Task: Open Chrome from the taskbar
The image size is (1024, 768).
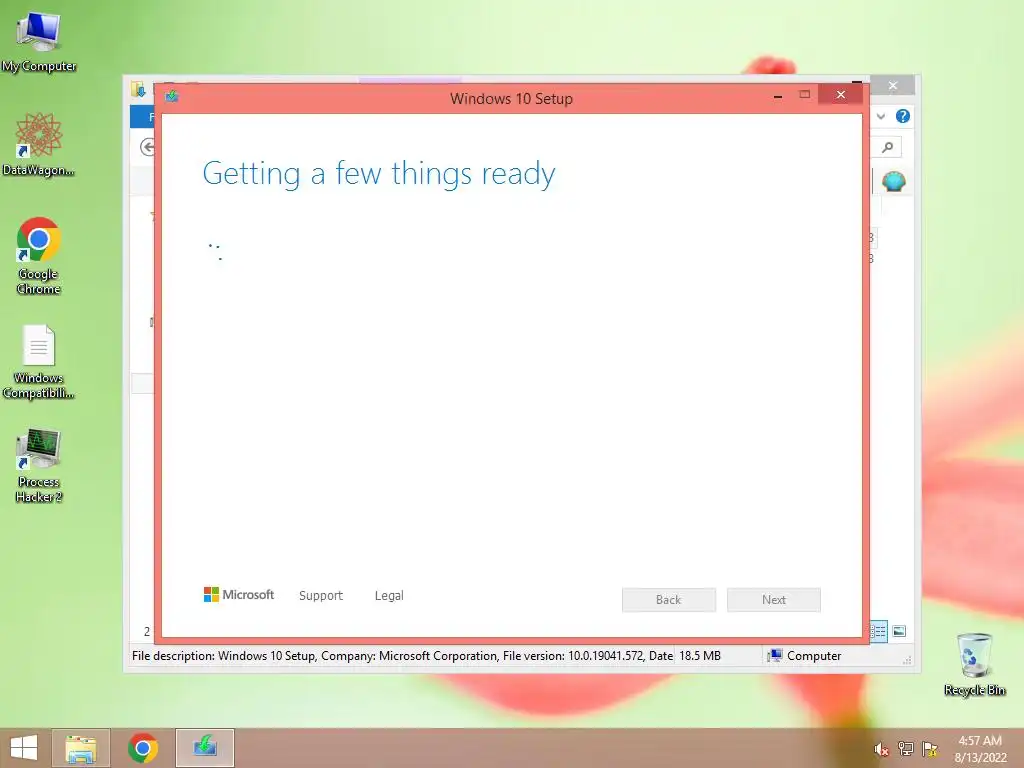Action: [142, 748]
